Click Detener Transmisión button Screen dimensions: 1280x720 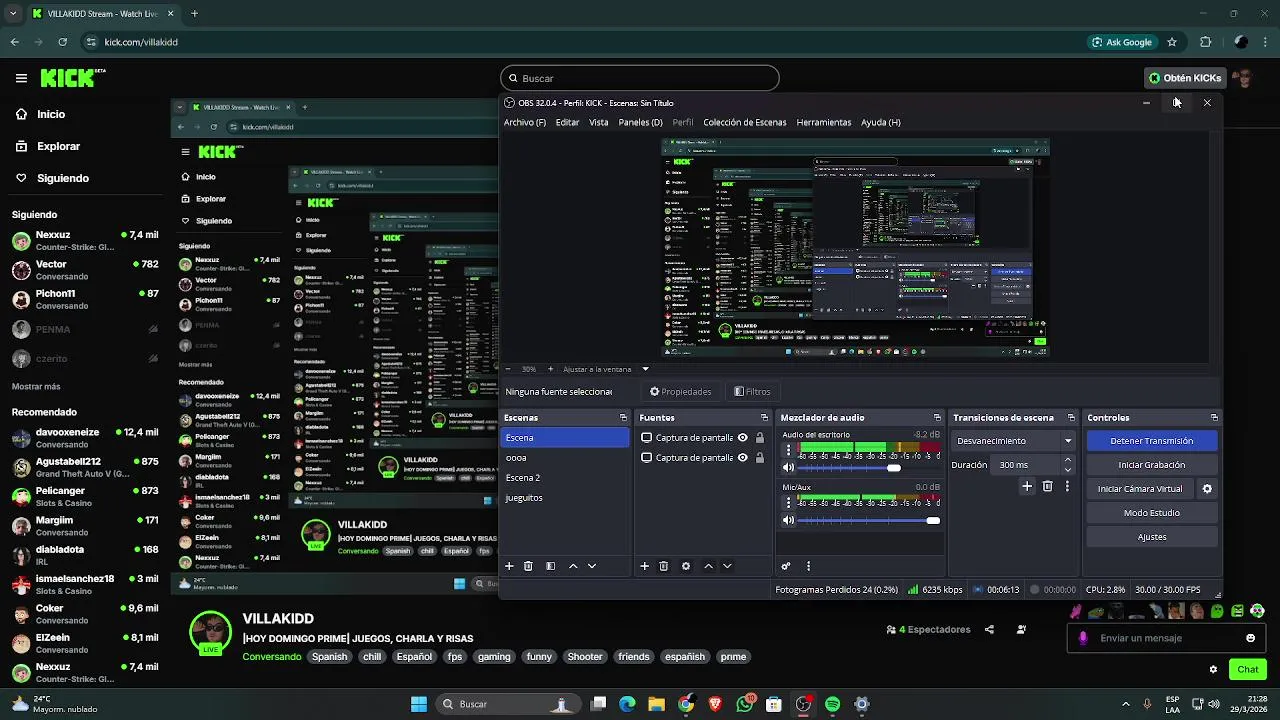pyautogui.click(x=1152, y=441)
